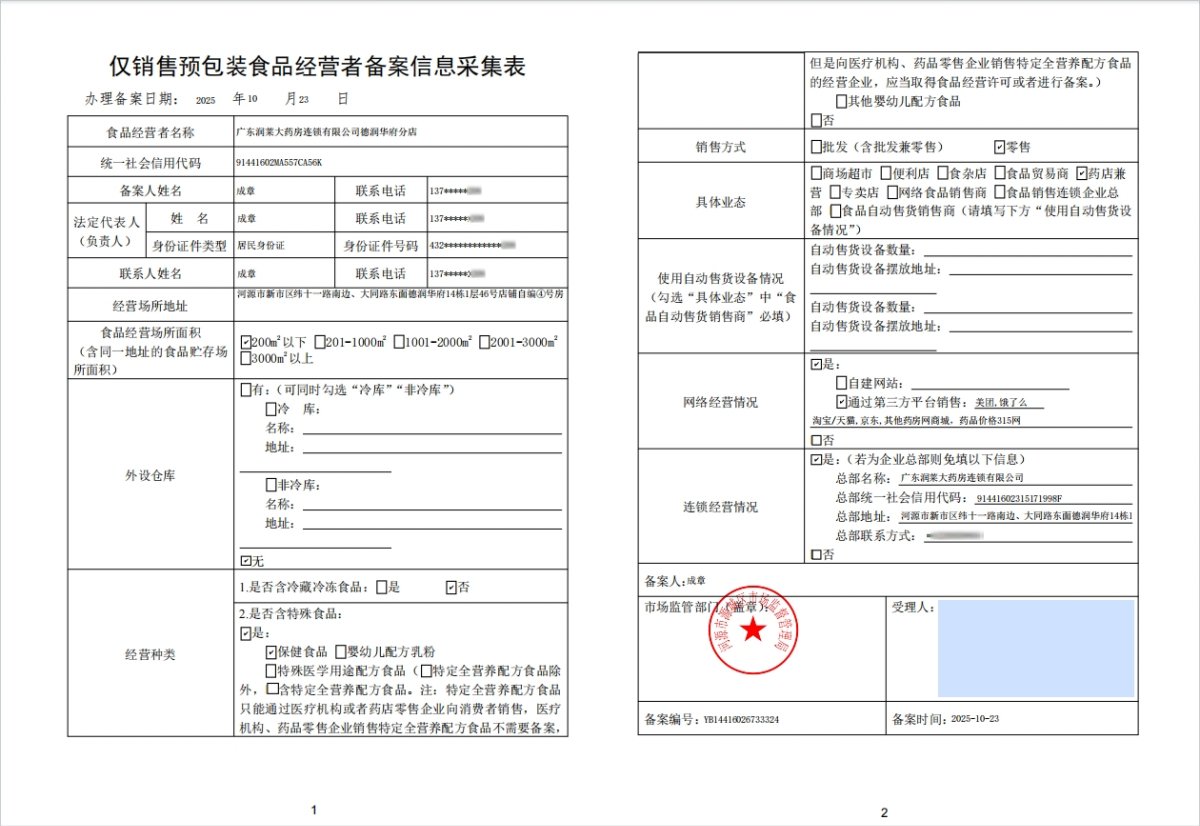Check the 冷库 warehouse option
The height and width of the screenshot is (826, 1200).
click(270, 408)
